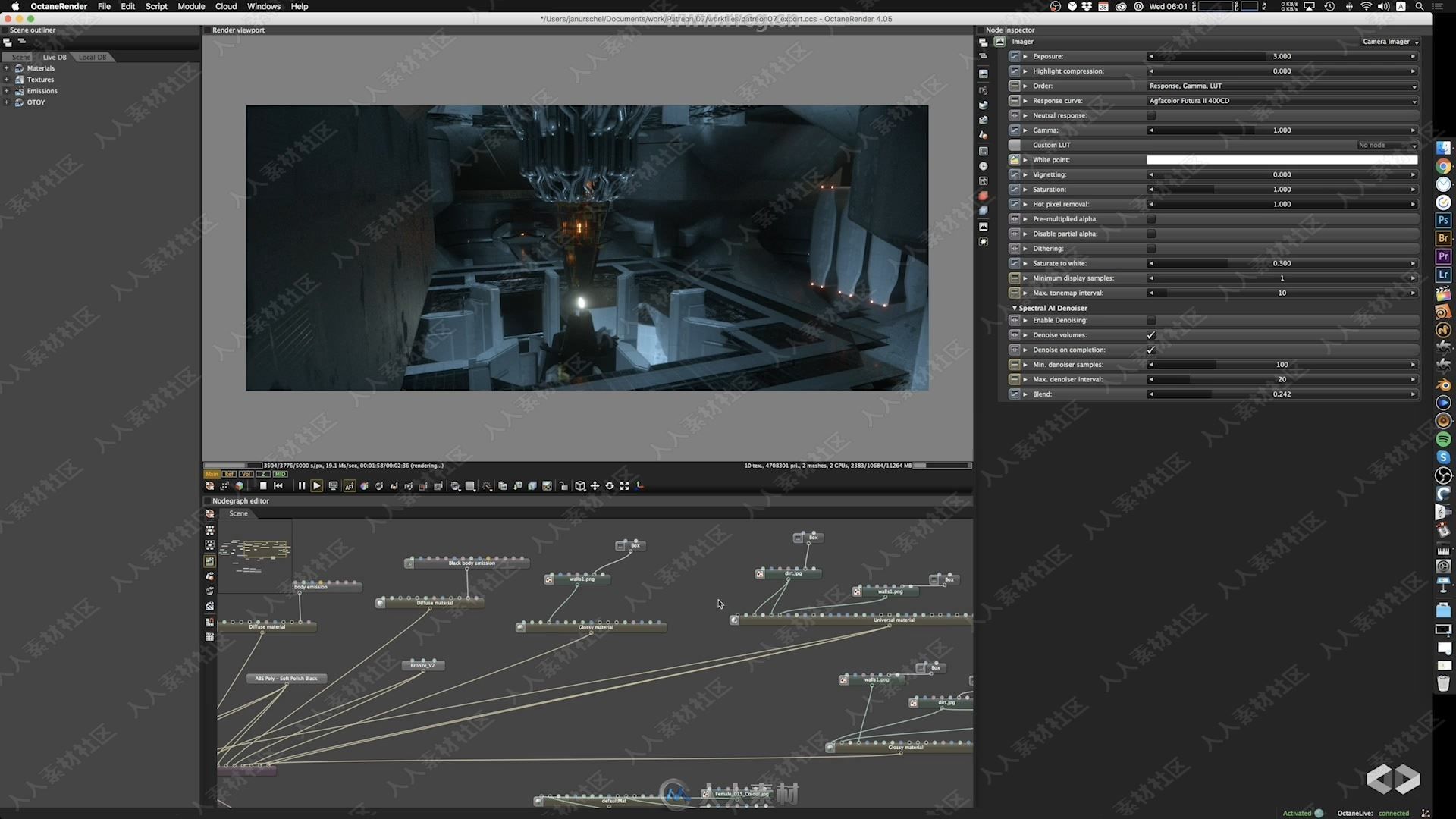This screenshot has height=819, width=1456.
Task: Click the red kernel icon in inspector sidebar
Action: pos(984,196)
